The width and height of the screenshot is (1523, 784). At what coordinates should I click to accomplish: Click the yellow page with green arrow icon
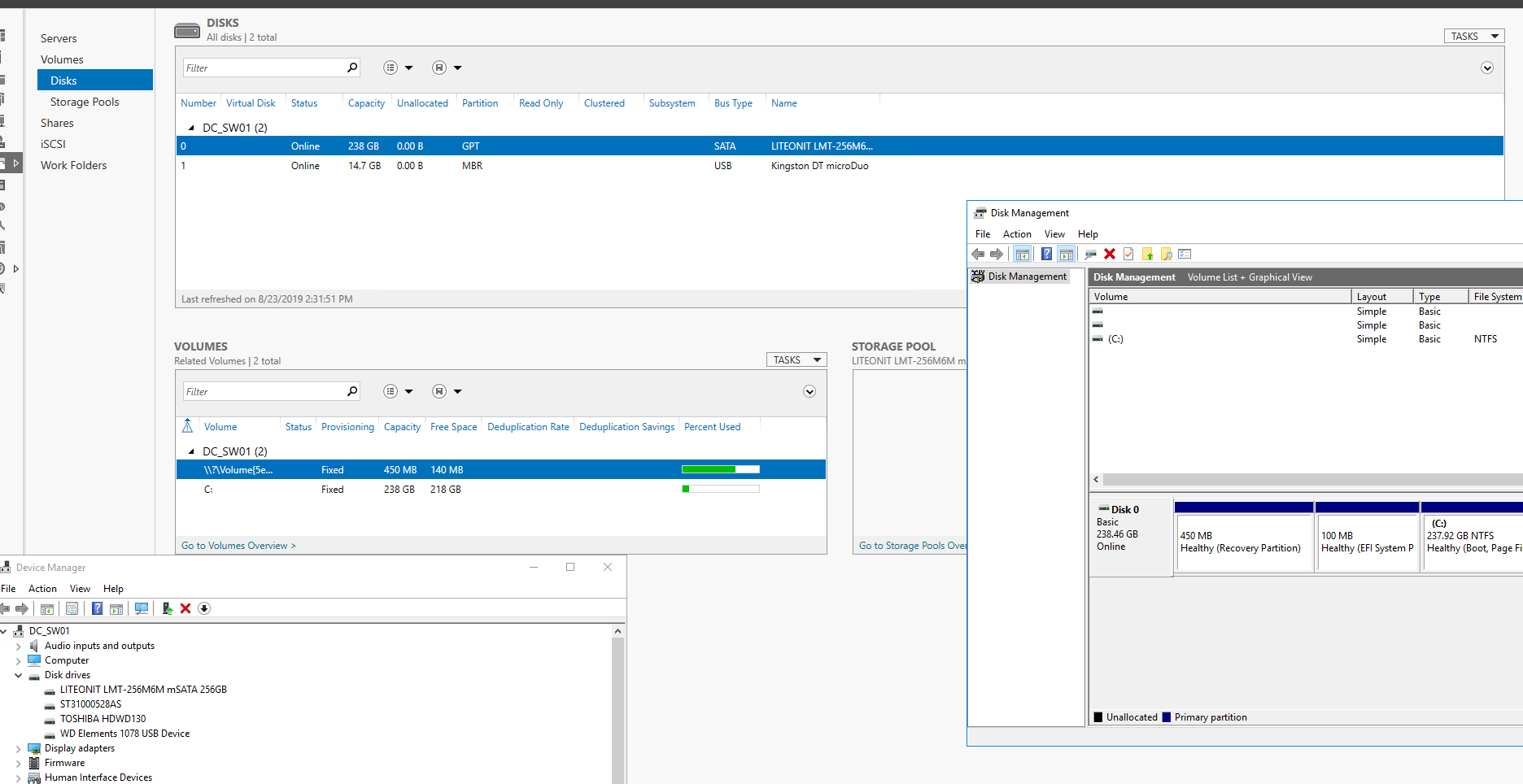(1147, 255)
